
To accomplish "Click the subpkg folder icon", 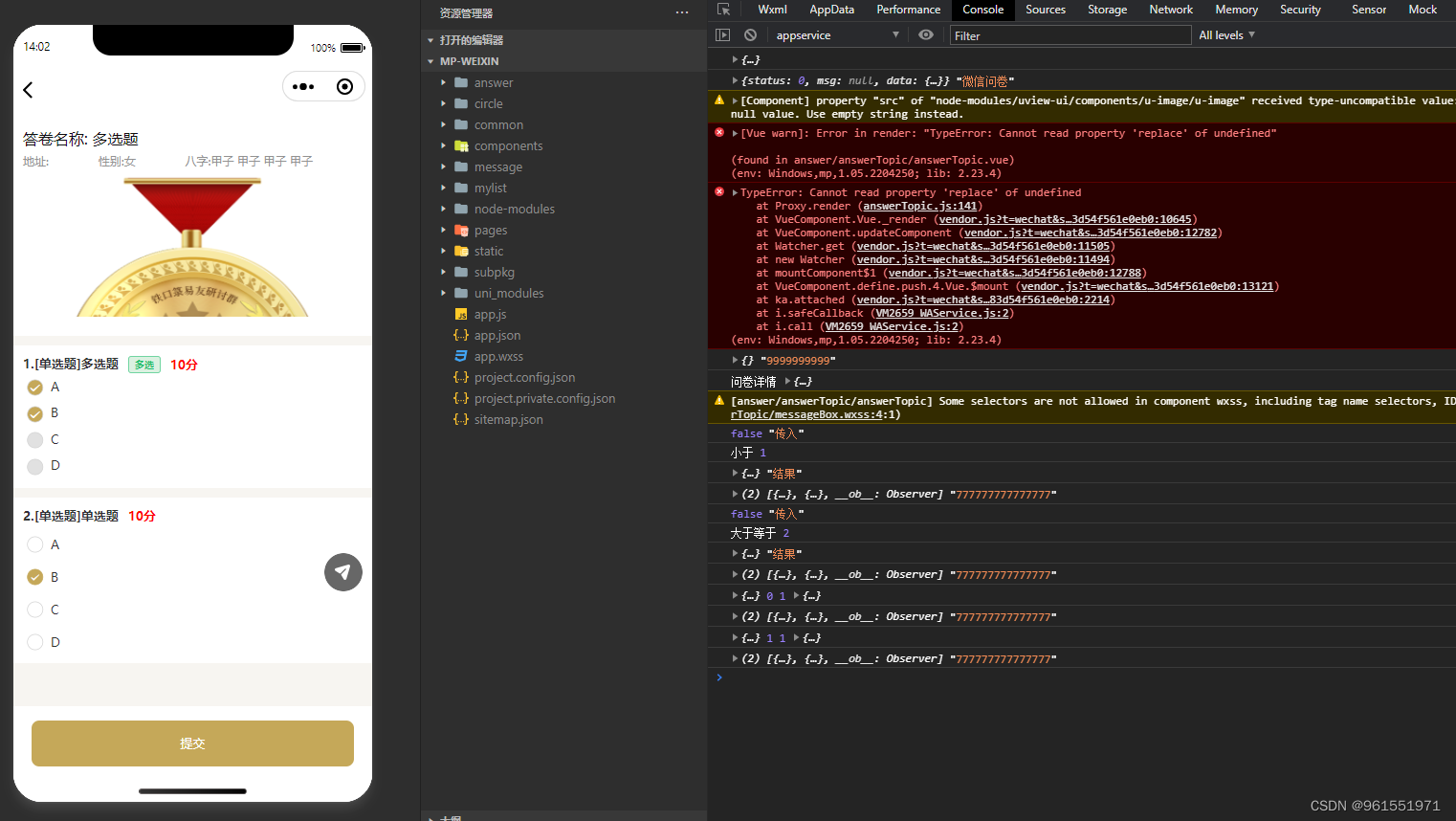I will click(x=461, y=272).
